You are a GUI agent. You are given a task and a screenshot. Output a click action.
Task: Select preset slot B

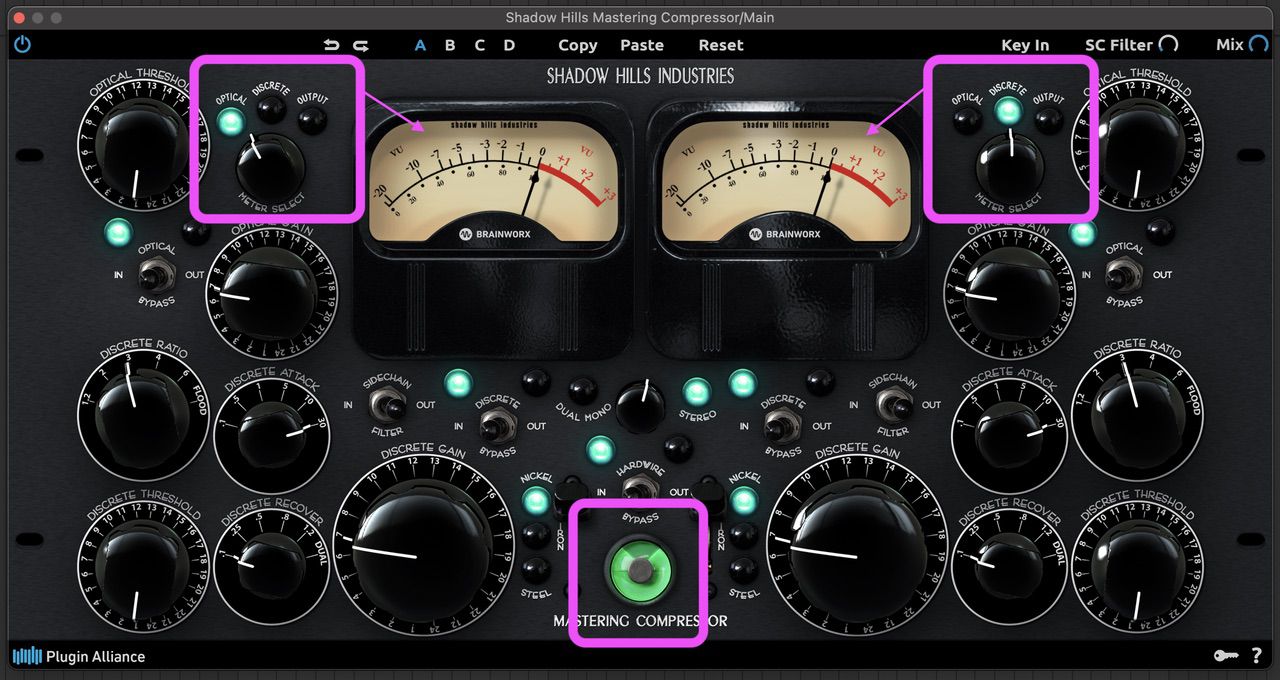[x=450, y=45]
